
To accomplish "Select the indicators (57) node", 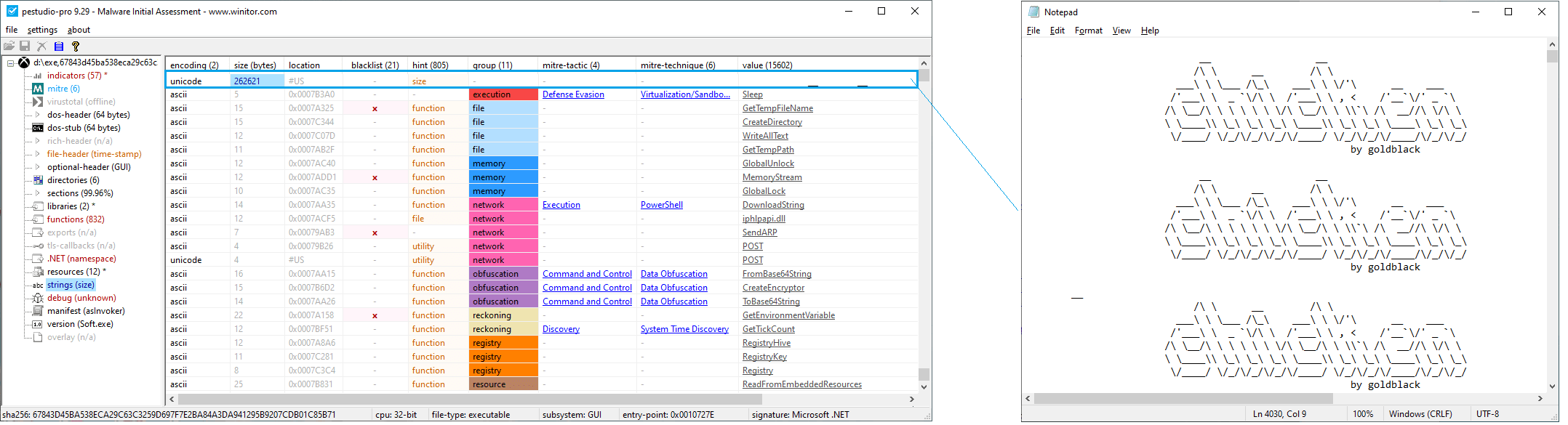I will (x=74, y=76).
